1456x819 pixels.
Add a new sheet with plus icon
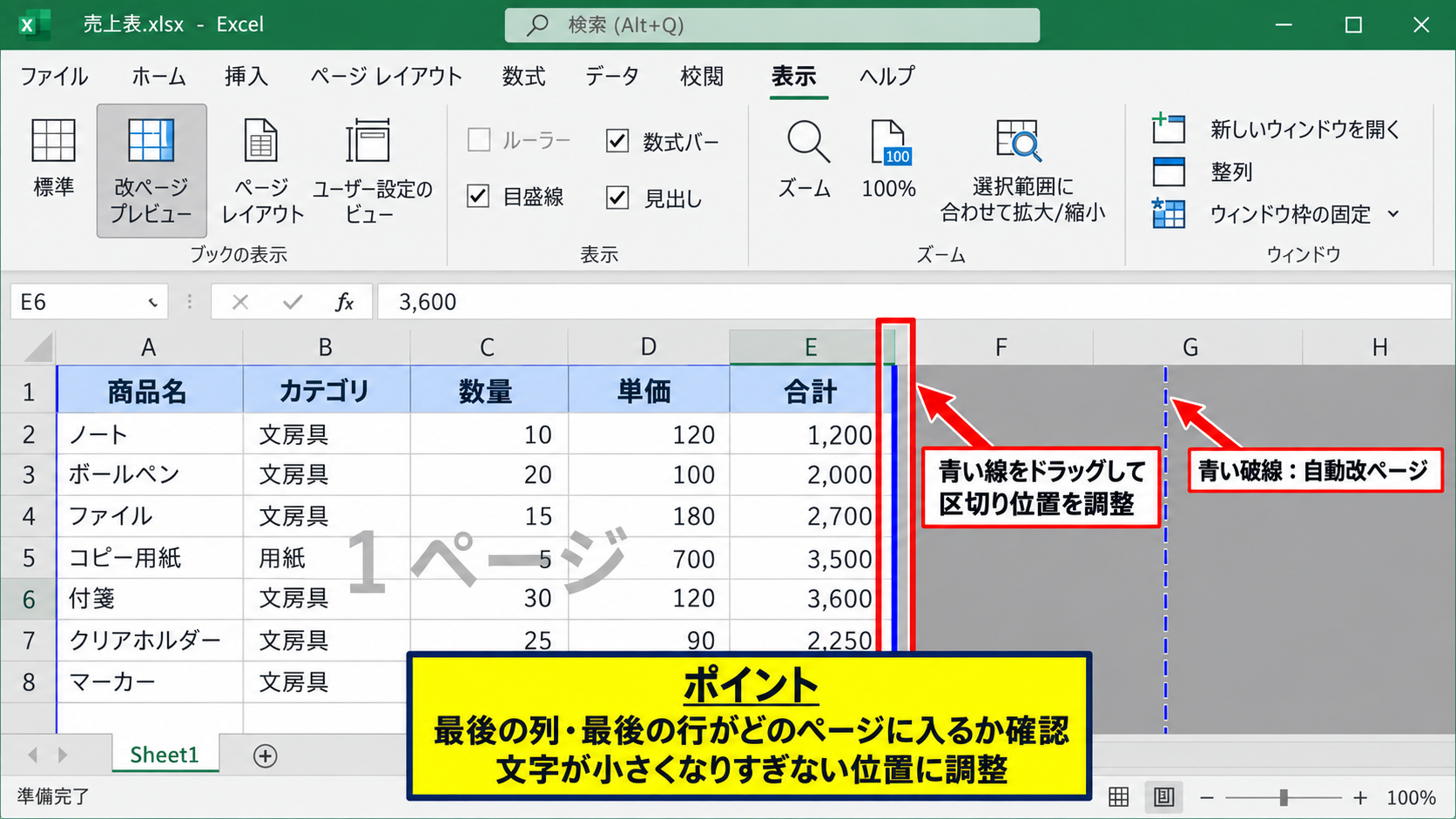tap(266, 755)
